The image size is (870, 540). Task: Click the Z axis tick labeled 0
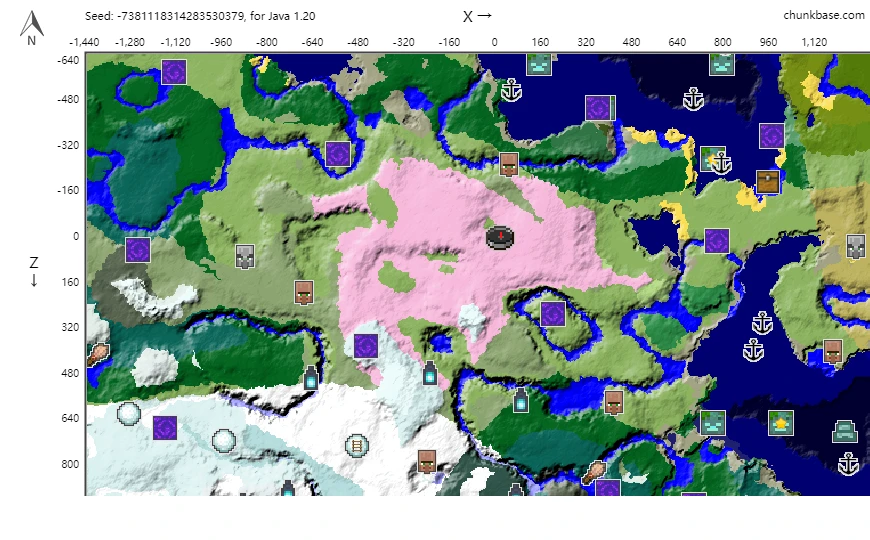76,236
